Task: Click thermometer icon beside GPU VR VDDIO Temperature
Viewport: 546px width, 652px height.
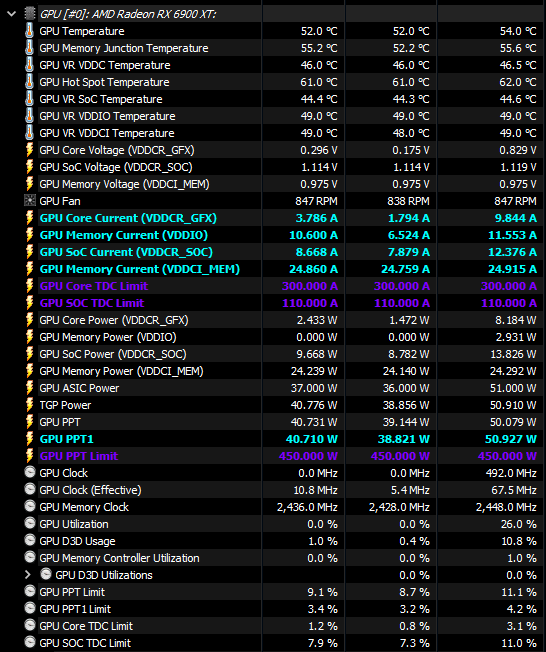Action: pos(30,116)
